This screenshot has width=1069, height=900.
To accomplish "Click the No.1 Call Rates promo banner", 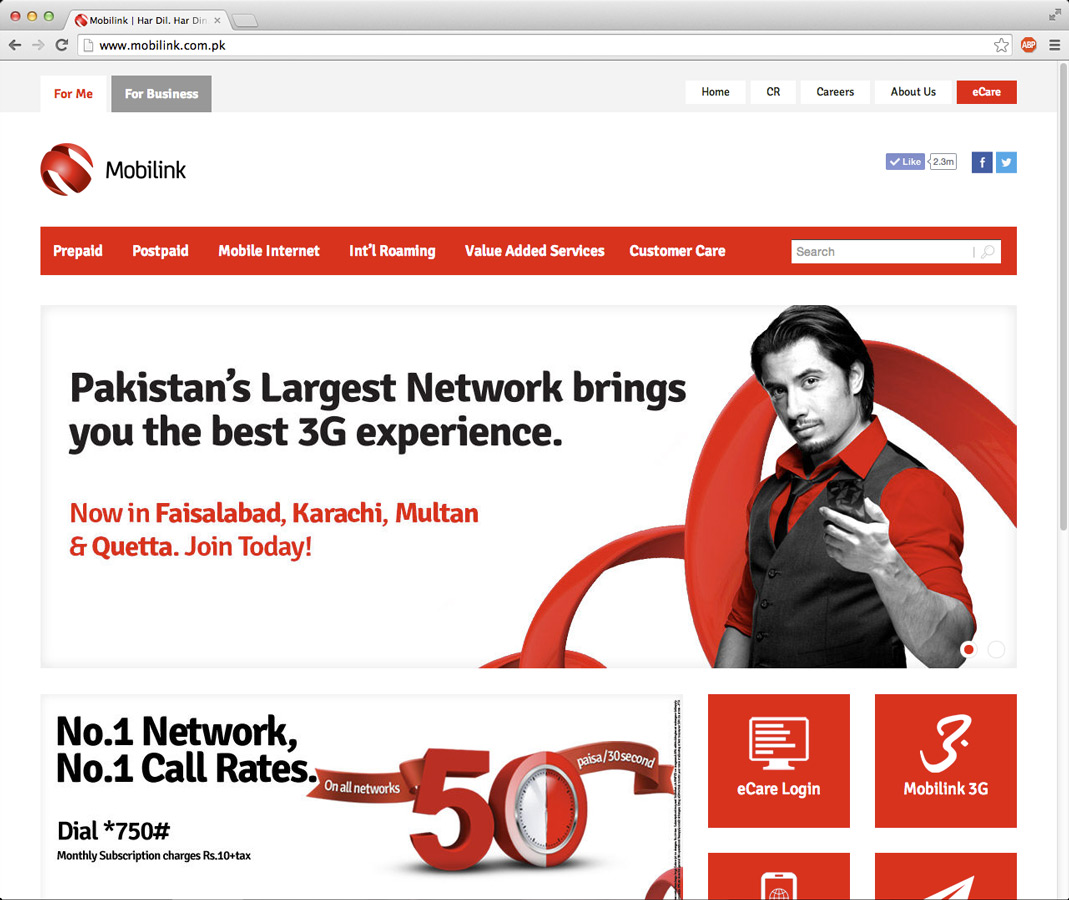I will 361,796.
